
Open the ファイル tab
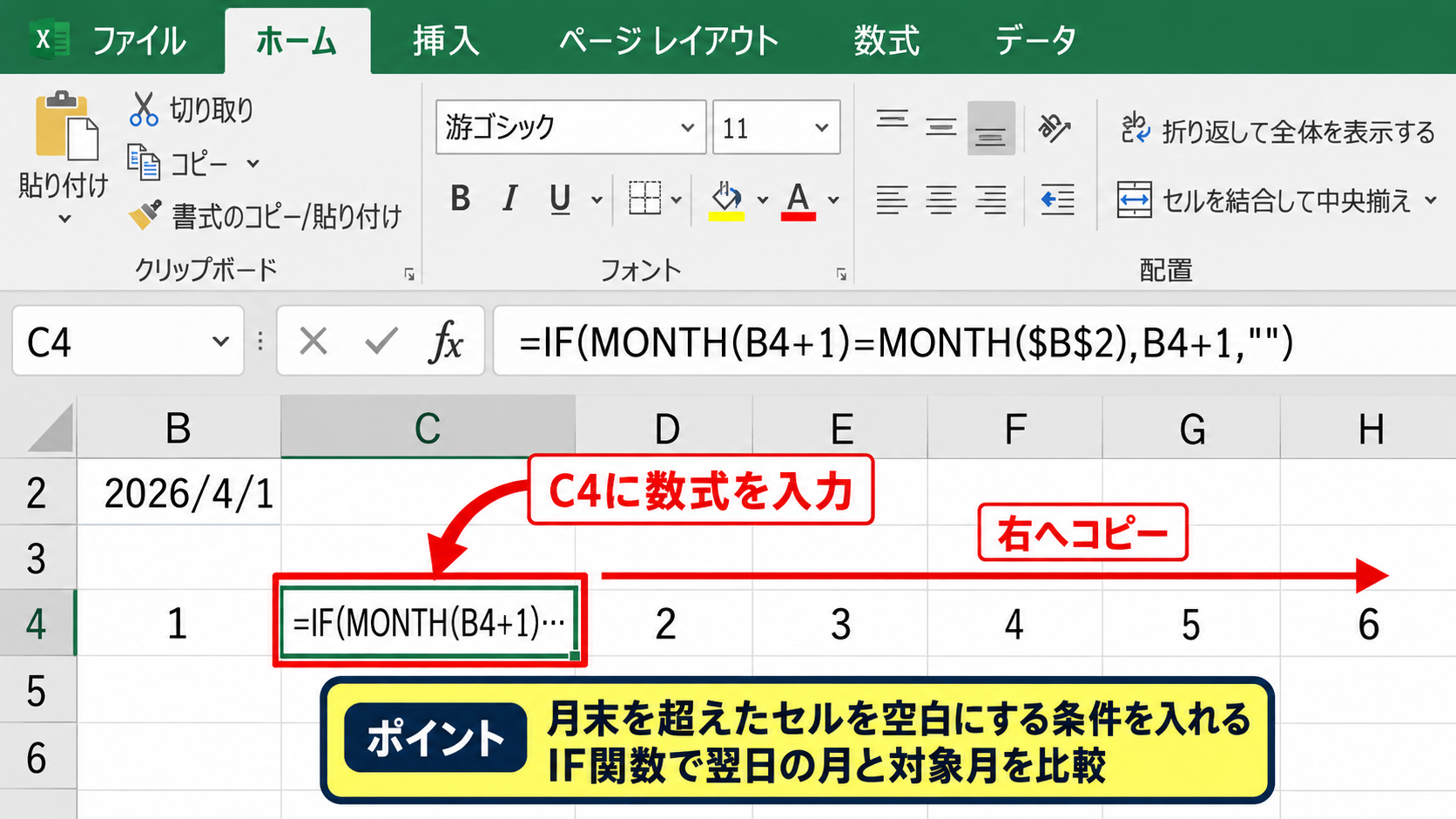pyautogui.click(x=138, y=40)
